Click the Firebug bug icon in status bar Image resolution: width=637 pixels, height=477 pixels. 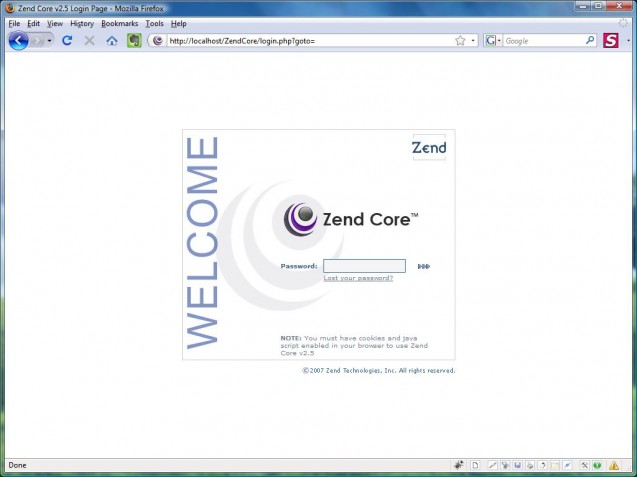[459, 465]
